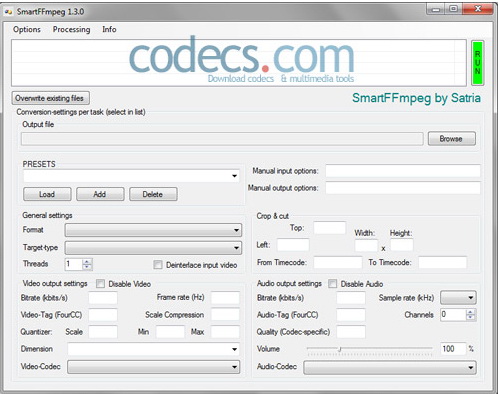Click the Scale Compression field

225,315
